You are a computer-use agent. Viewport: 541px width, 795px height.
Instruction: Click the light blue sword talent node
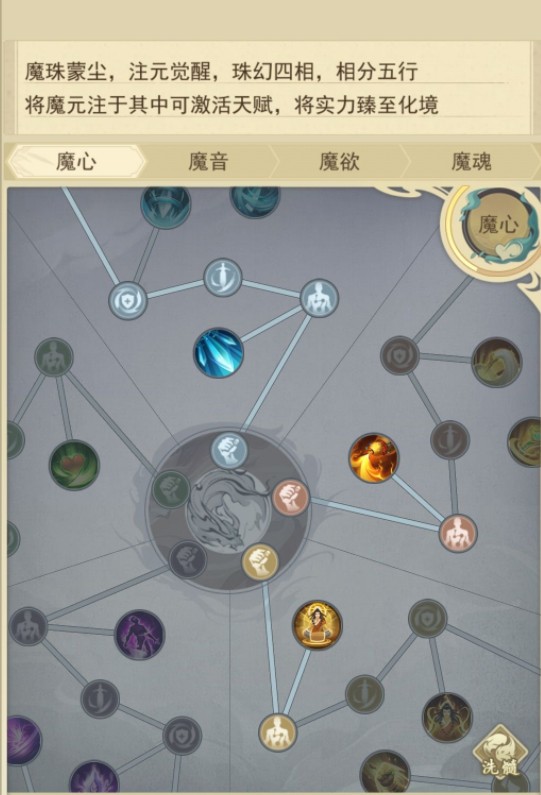(222, 277)
